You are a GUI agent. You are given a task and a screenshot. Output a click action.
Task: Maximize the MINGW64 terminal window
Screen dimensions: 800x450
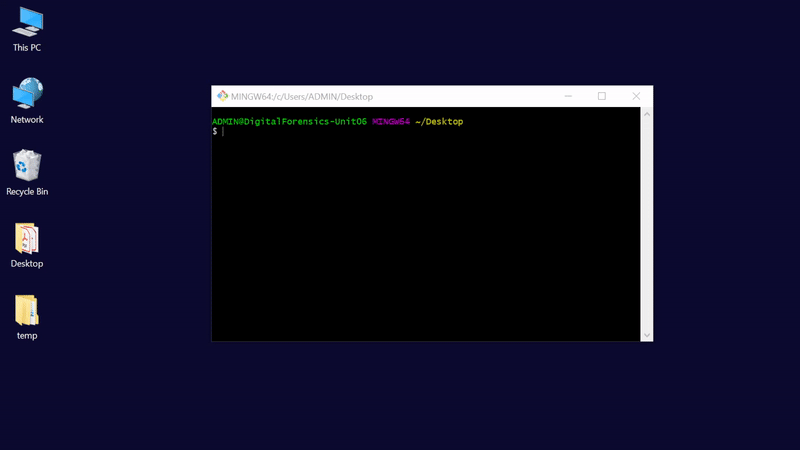coord(602,96)
